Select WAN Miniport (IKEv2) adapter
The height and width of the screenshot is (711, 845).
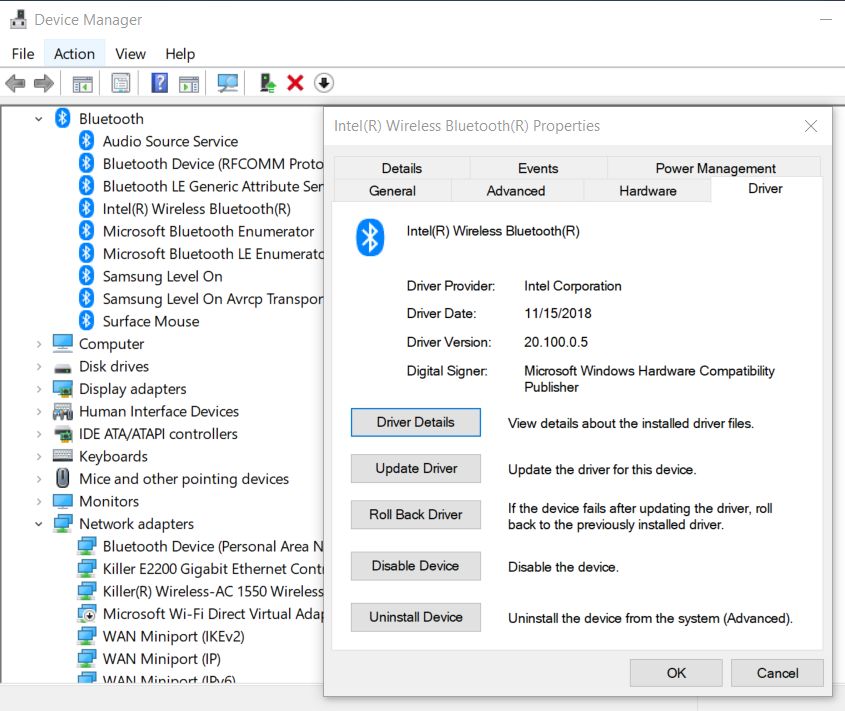click(174, 636)
